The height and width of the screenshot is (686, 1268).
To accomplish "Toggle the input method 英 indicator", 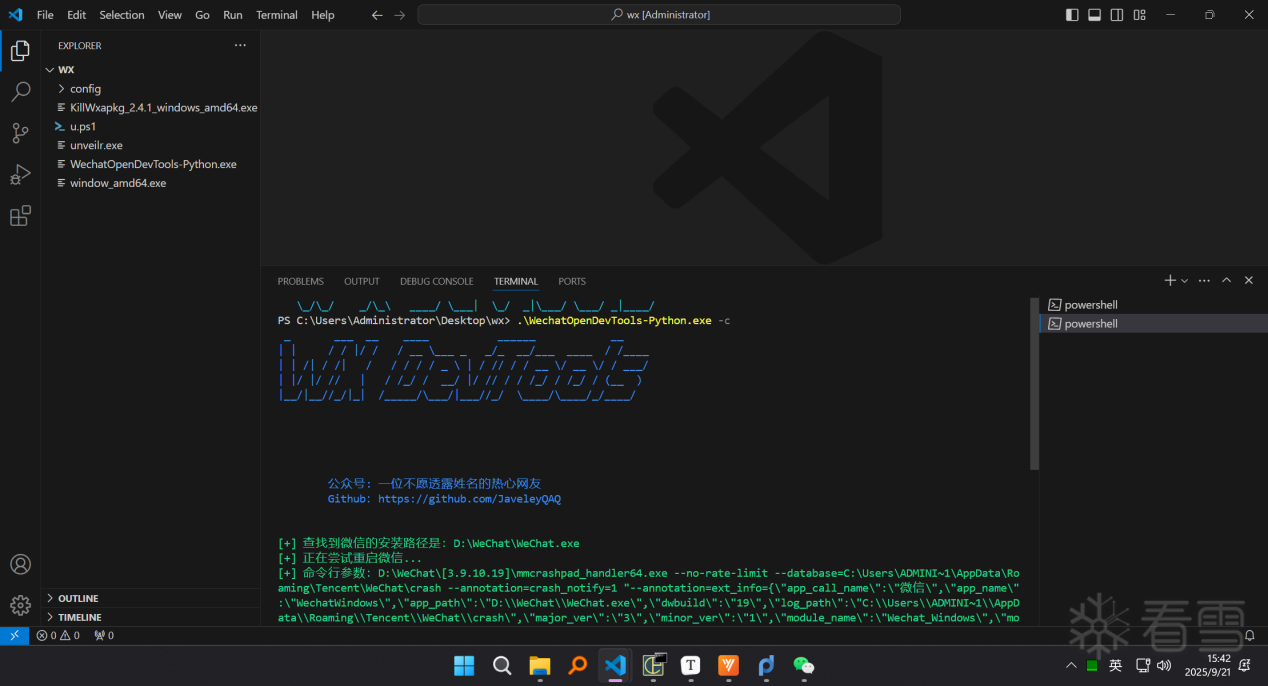I will 1115,665.
